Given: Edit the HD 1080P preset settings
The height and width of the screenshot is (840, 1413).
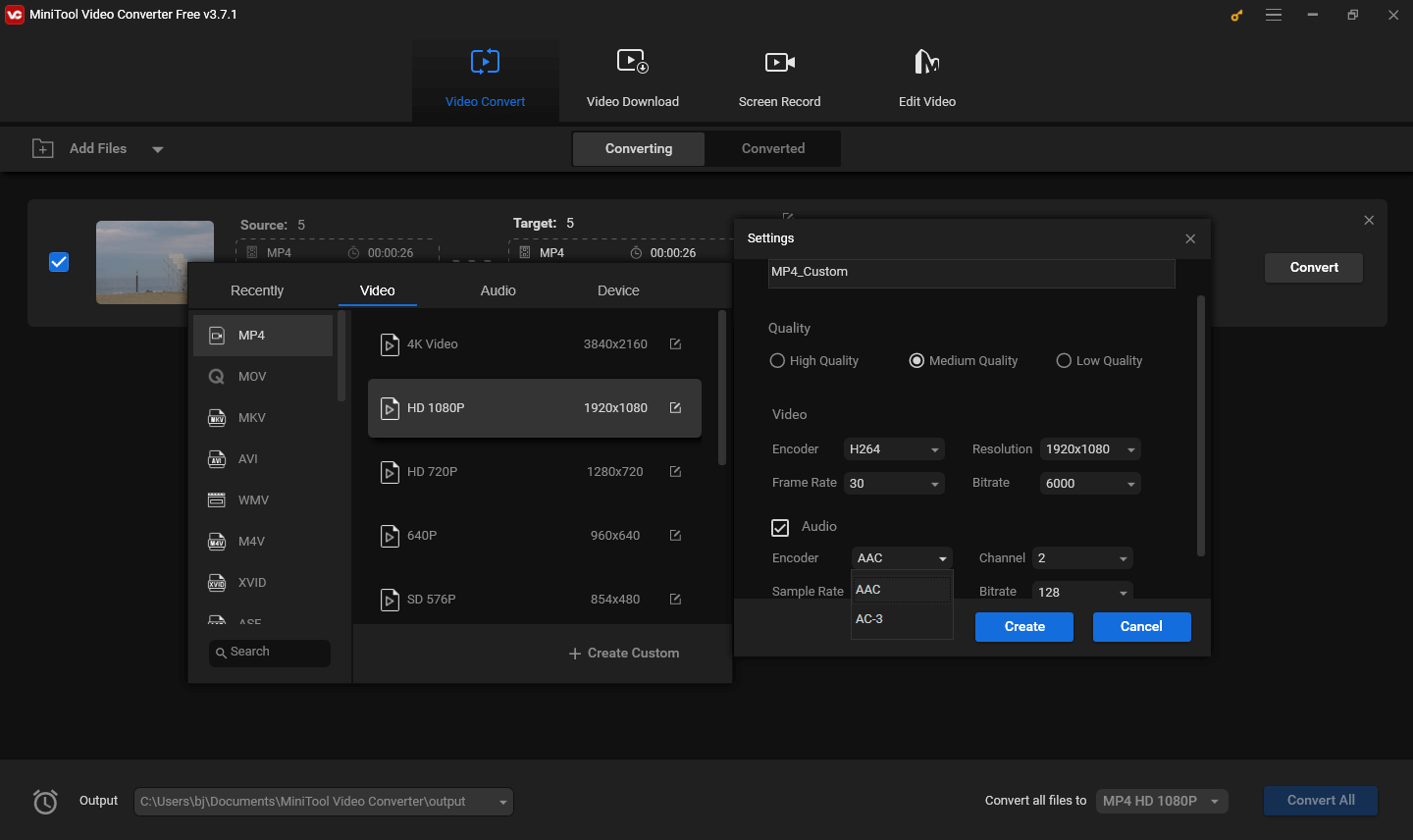Looking at the screenshot, I should pyautogui.click(x=675, y=408).
